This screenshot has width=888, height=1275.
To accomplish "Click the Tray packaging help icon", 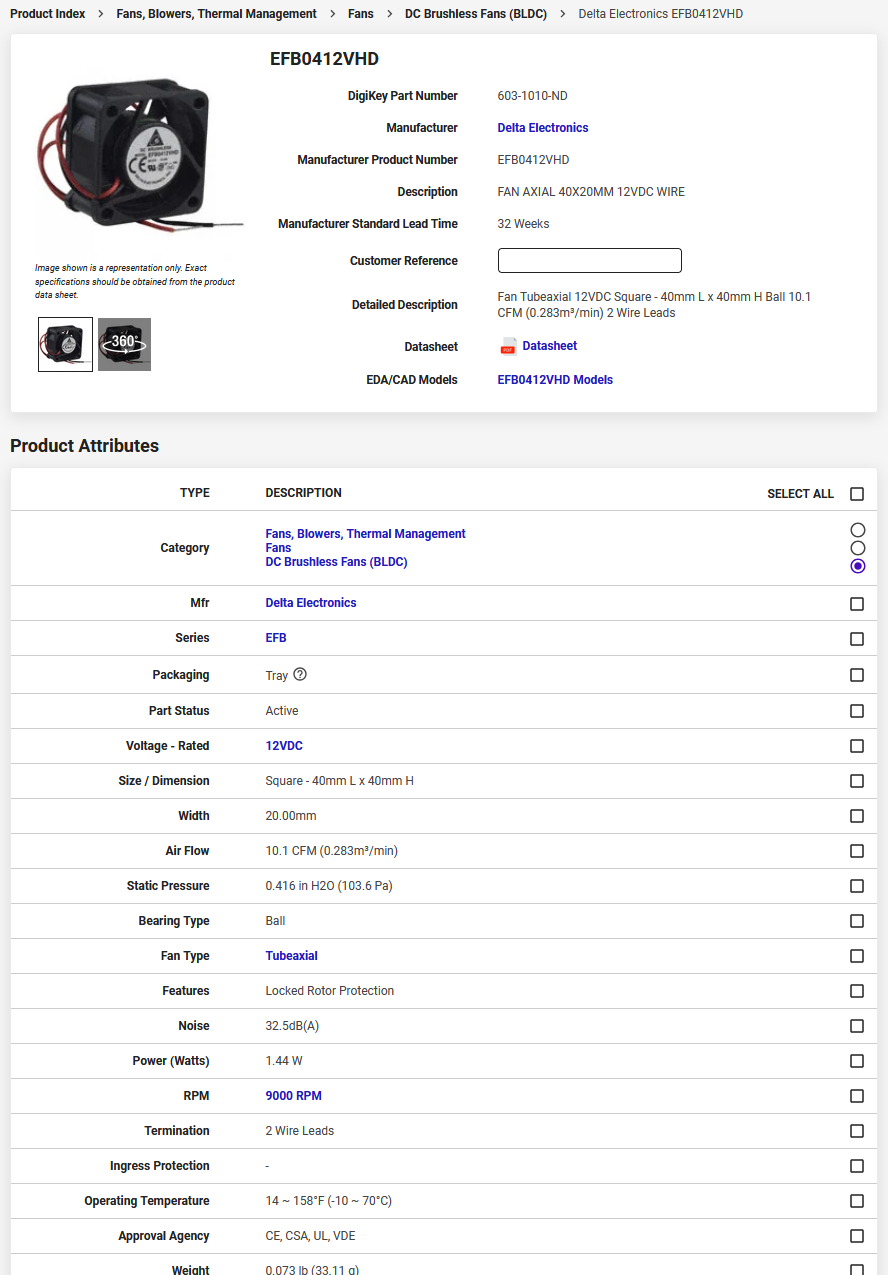I will 300,675.
